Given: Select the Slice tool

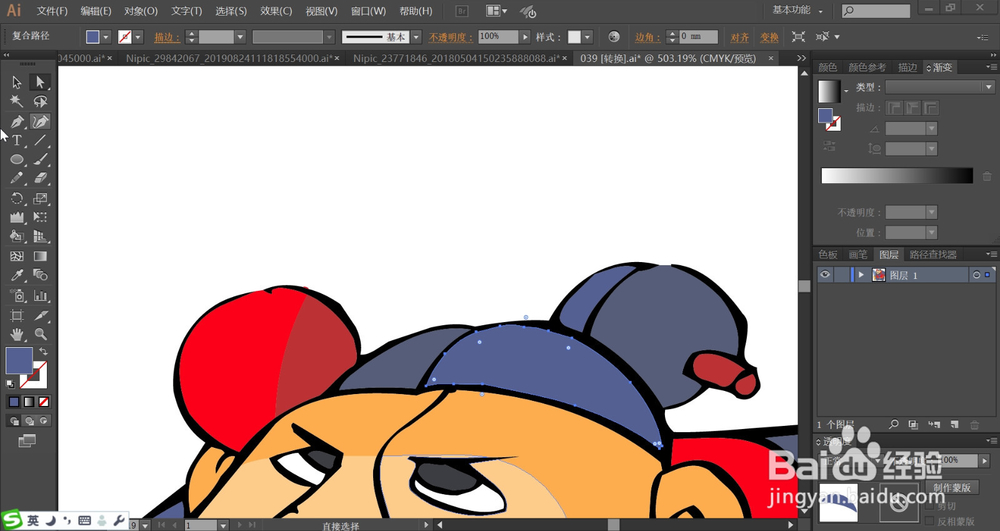Looking at the screenshot, I should (40, 315).
